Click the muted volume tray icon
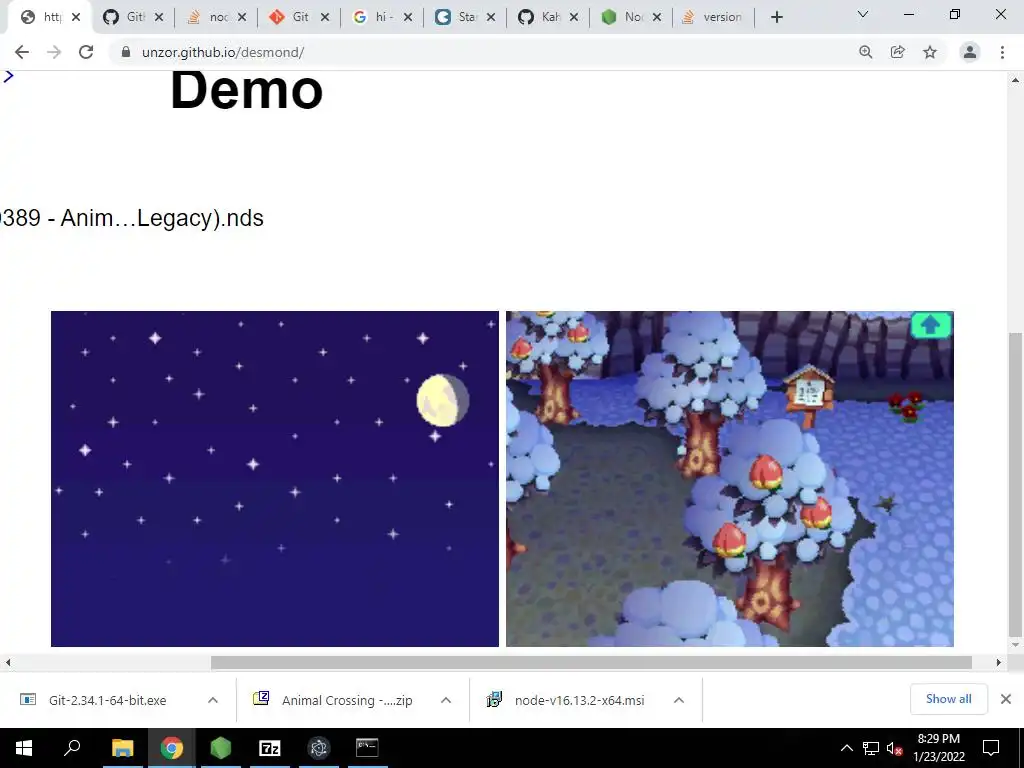Screen dimensions: 1024x768 (894, 748)
